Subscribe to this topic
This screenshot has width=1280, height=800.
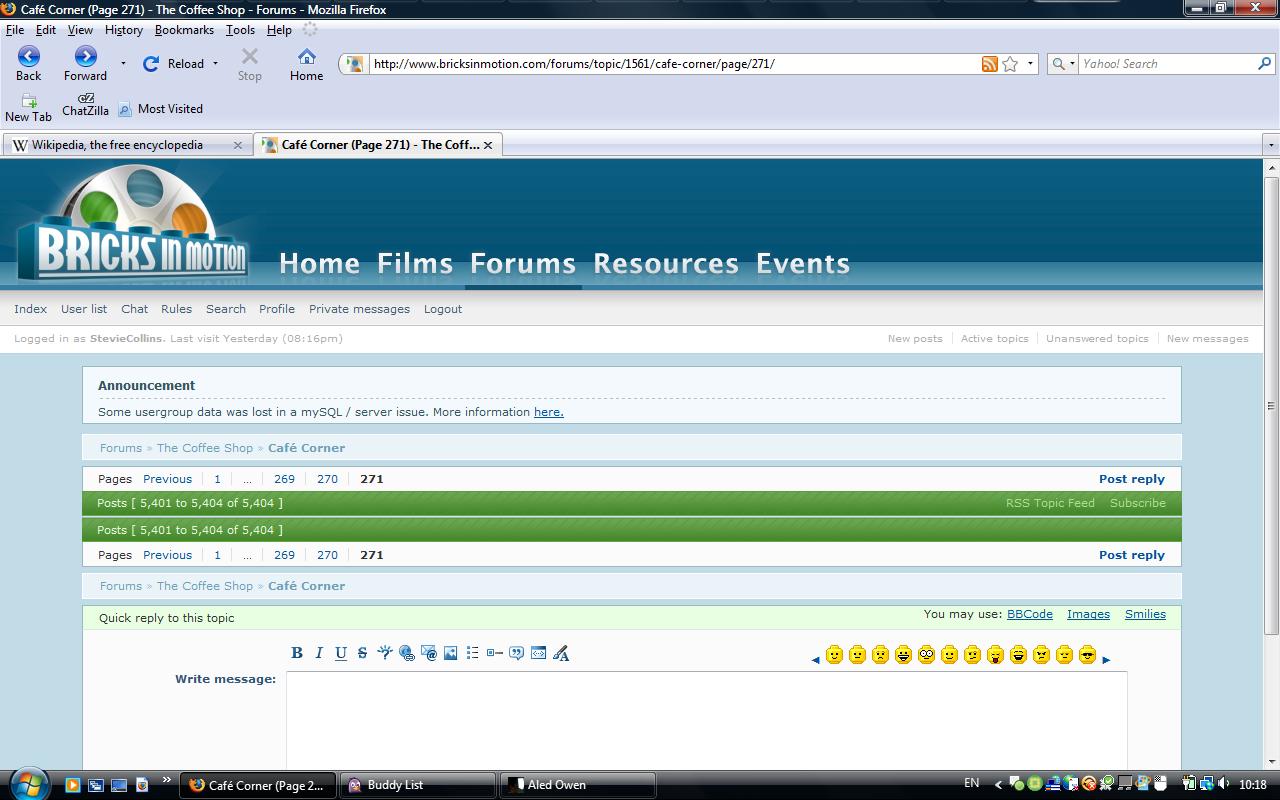coord(1137,503)
